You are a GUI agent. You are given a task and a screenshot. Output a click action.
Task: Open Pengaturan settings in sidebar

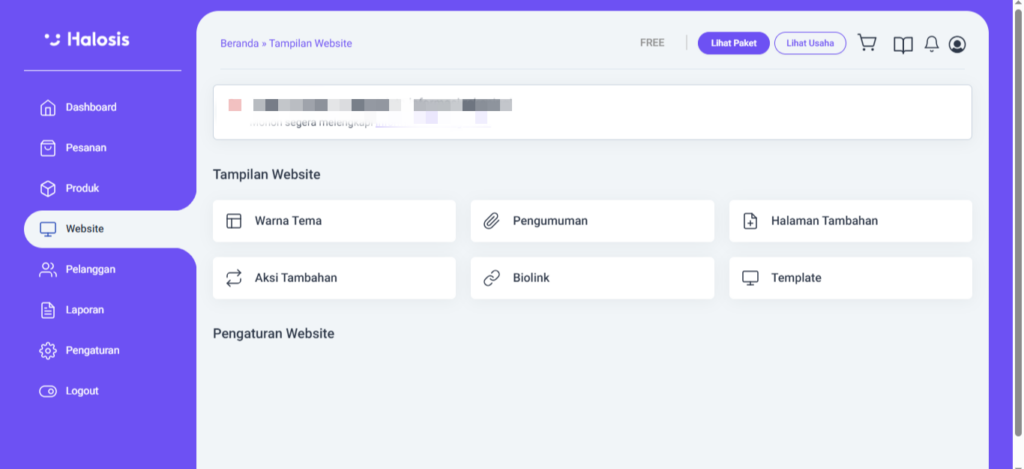[x=92, y=350]
